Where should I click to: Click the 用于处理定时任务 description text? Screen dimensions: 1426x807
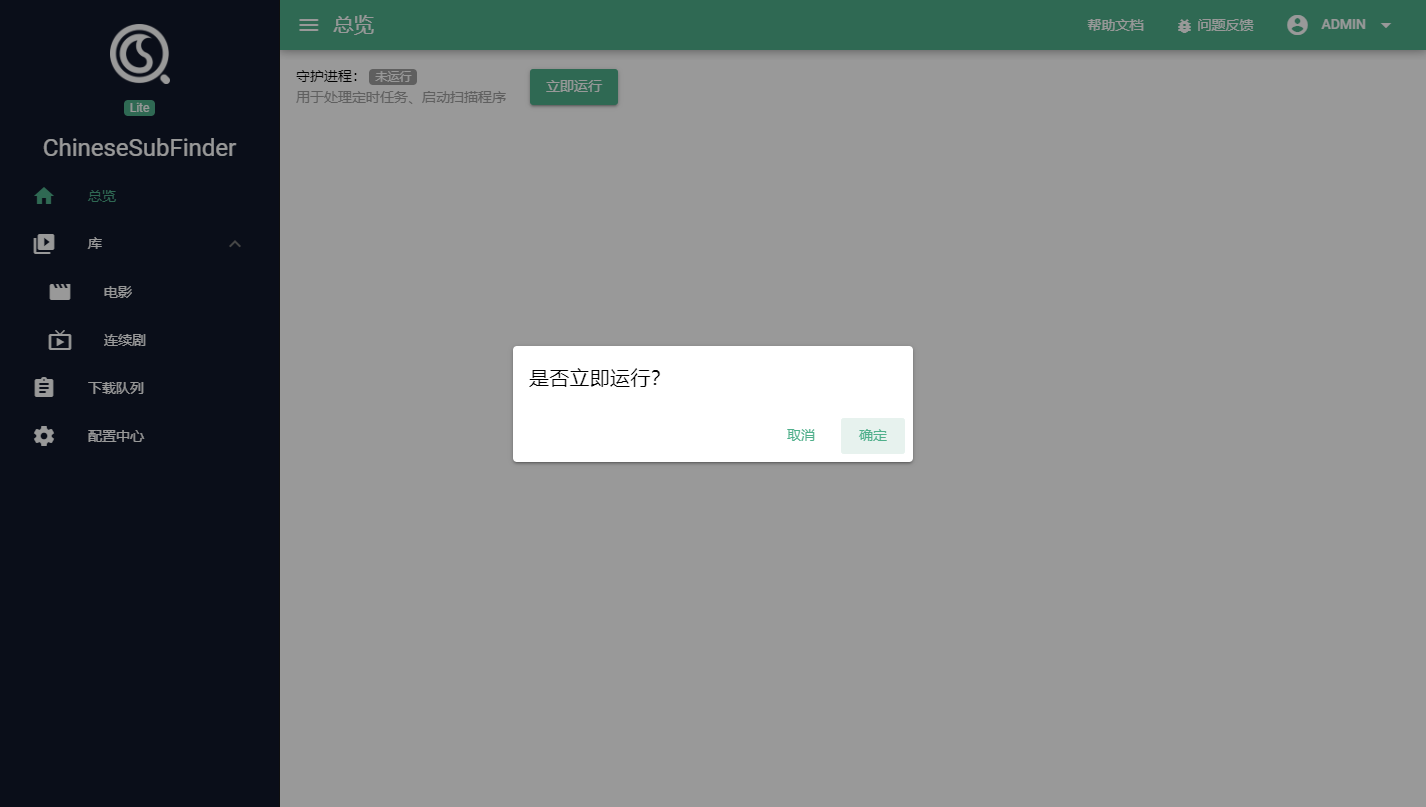click(x=401, y=98)
